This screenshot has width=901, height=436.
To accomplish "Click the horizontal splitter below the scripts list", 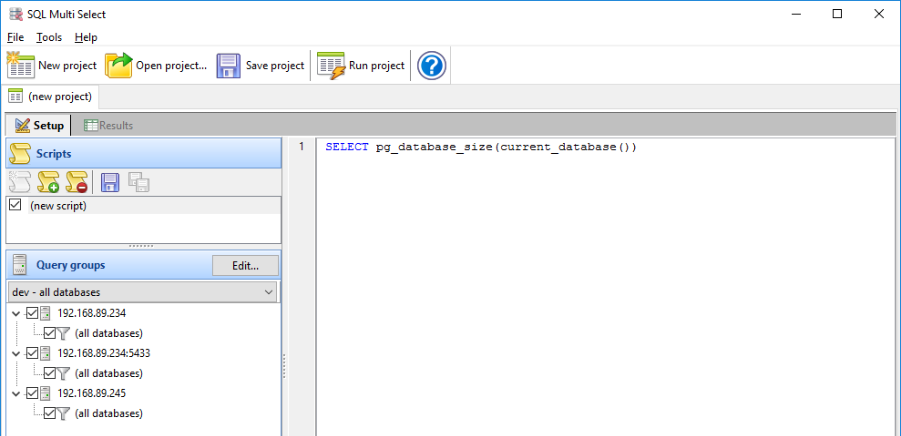I will coord(142,245).
